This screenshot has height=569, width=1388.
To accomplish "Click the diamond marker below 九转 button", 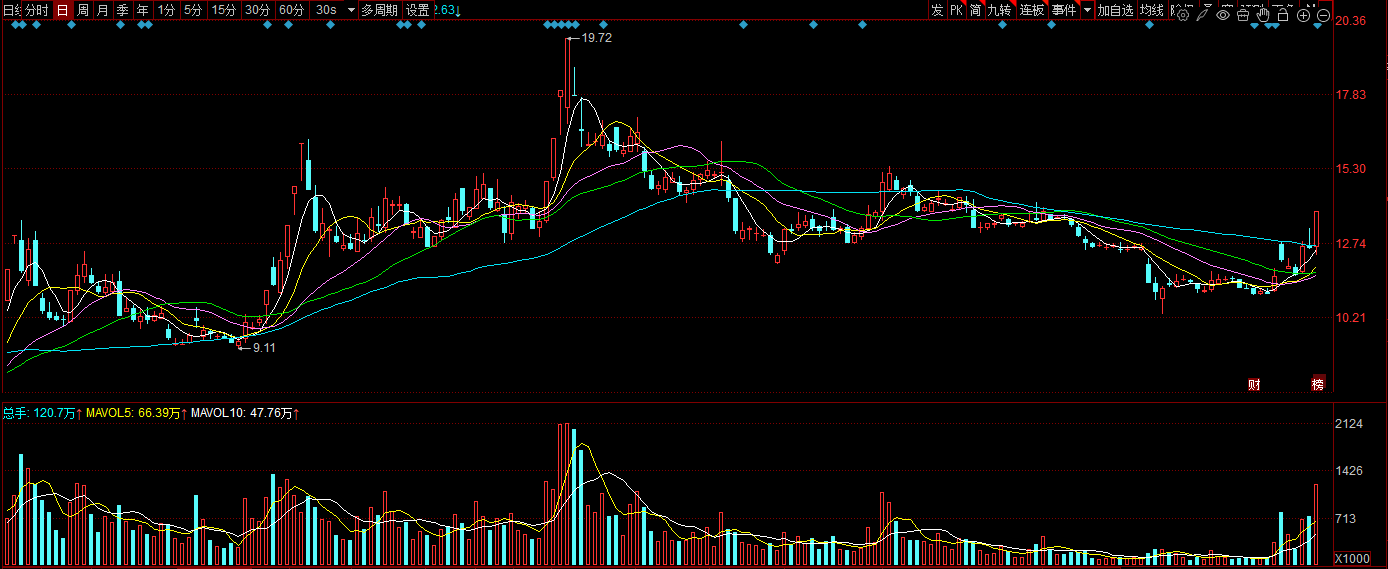I will coord(1002,25).
